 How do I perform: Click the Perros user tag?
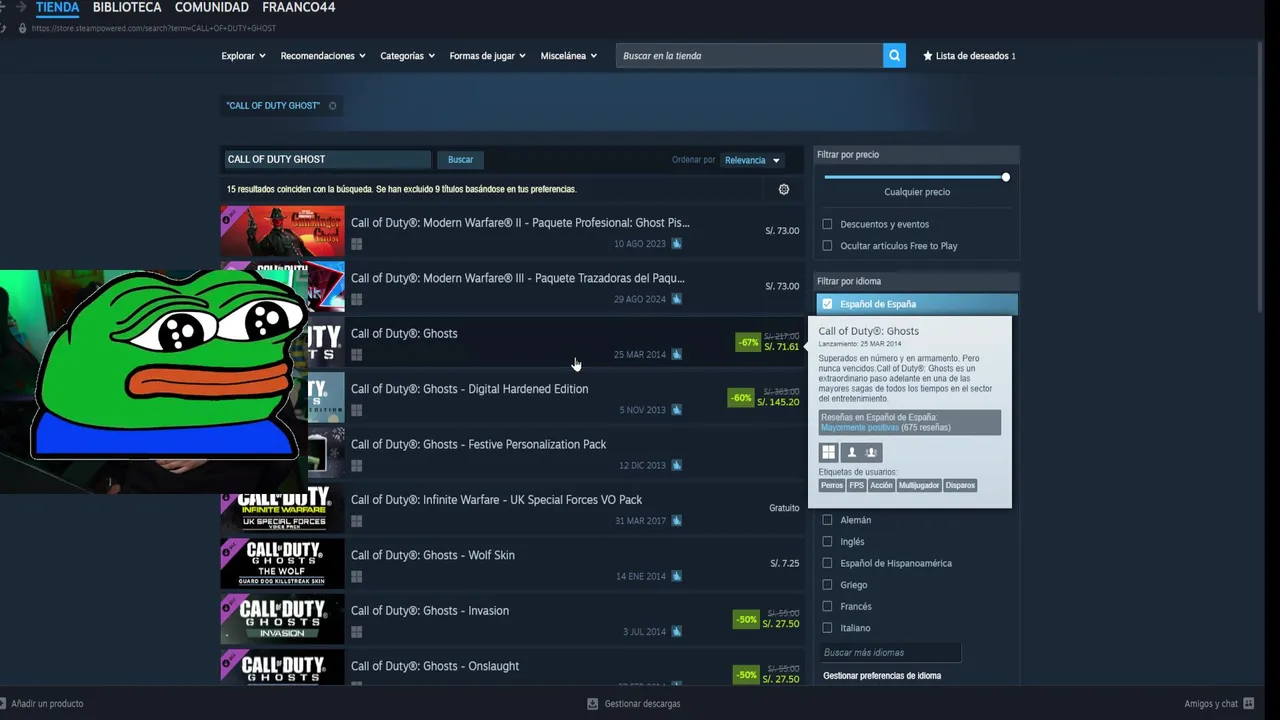pyautogui.click(x=832, y=486)
